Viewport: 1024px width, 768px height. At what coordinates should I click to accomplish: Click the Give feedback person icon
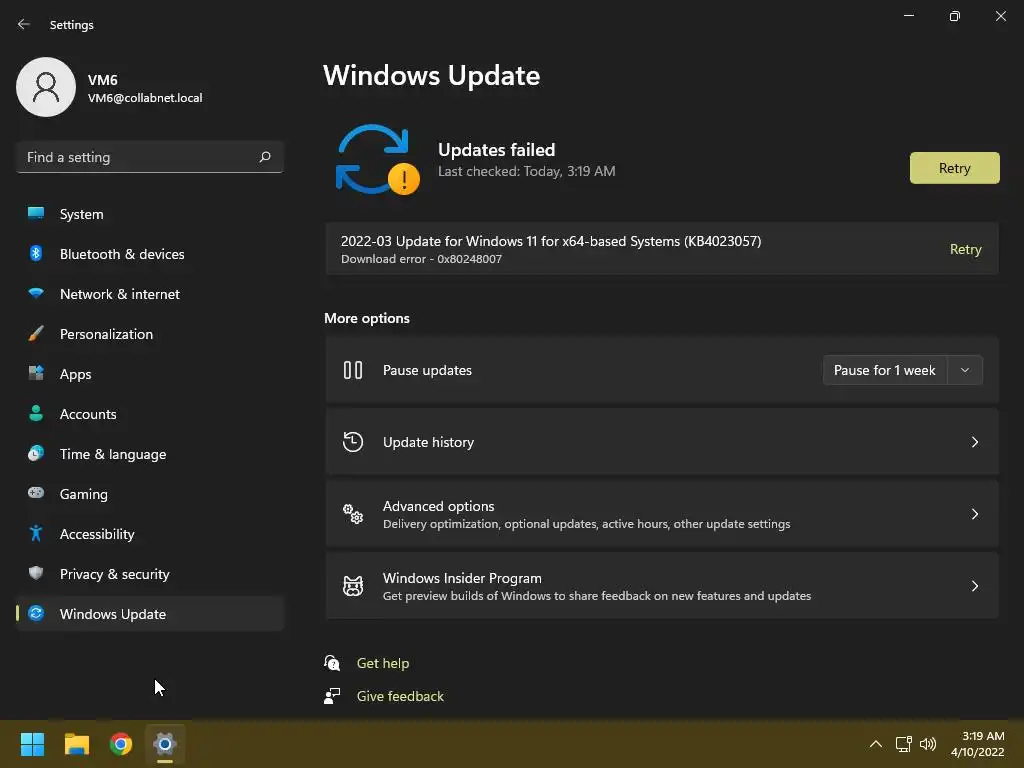point(332,696)
